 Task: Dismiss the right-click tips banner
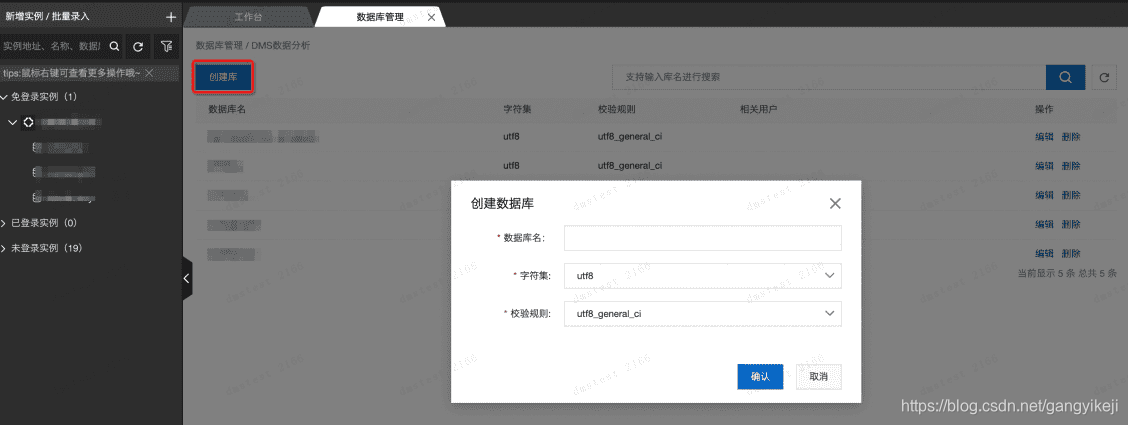point(149,73)
